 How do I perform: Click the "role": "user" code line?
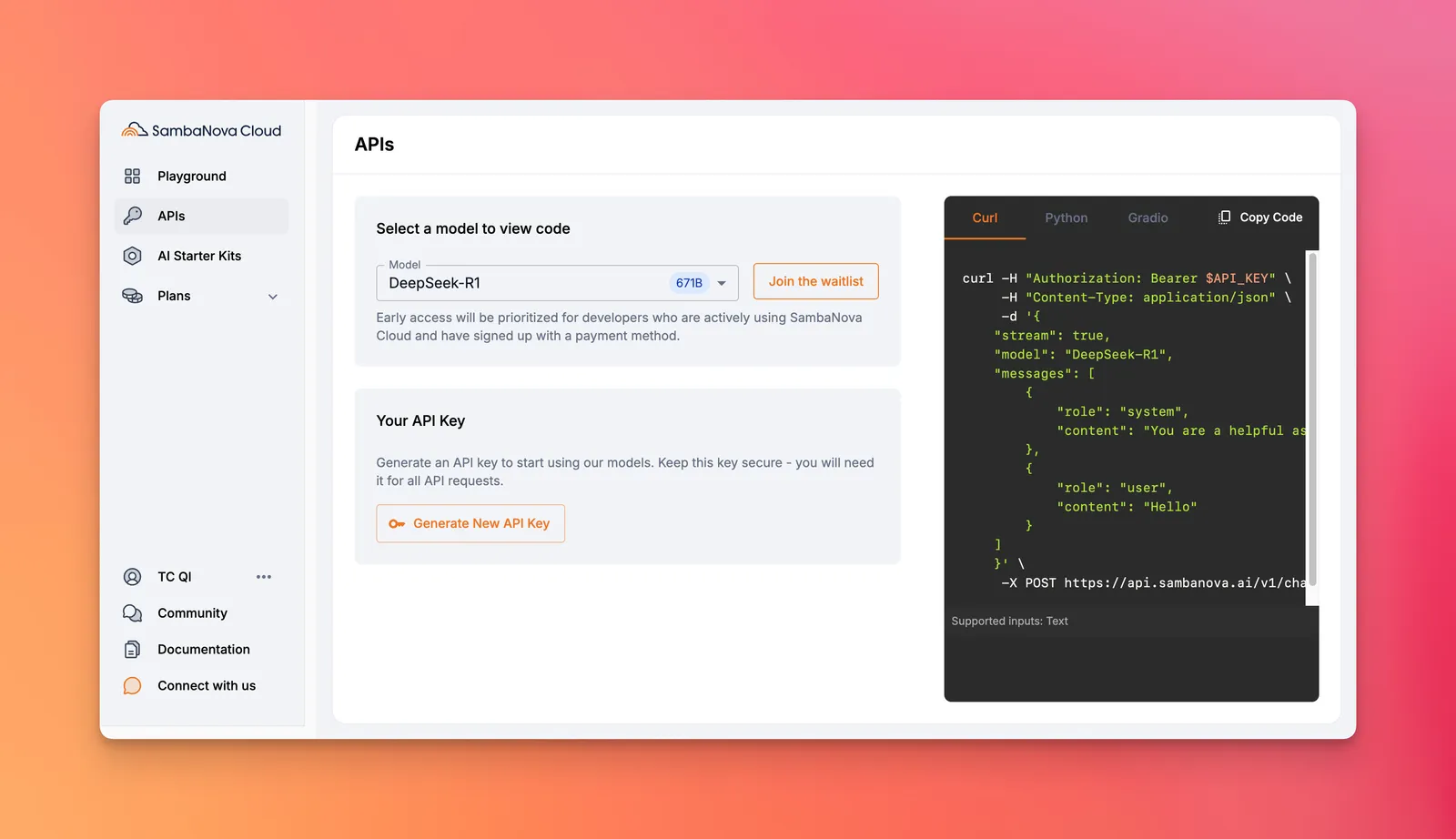[x=1115, y=488]
